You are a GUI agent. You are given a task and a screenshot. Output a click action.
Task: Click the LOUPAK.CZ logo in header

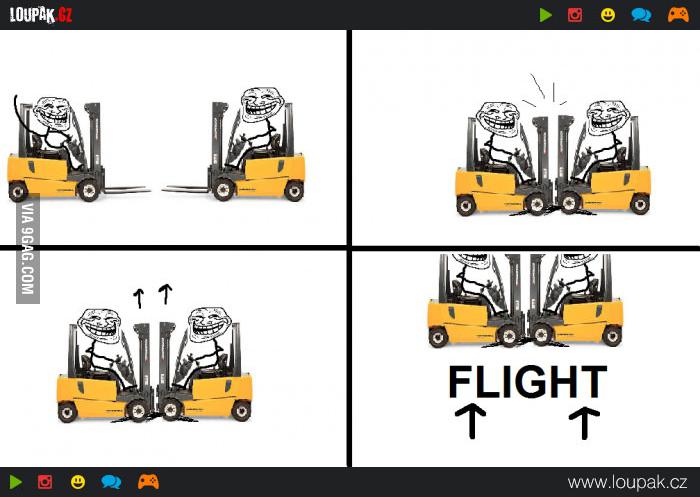click(41, 15)
